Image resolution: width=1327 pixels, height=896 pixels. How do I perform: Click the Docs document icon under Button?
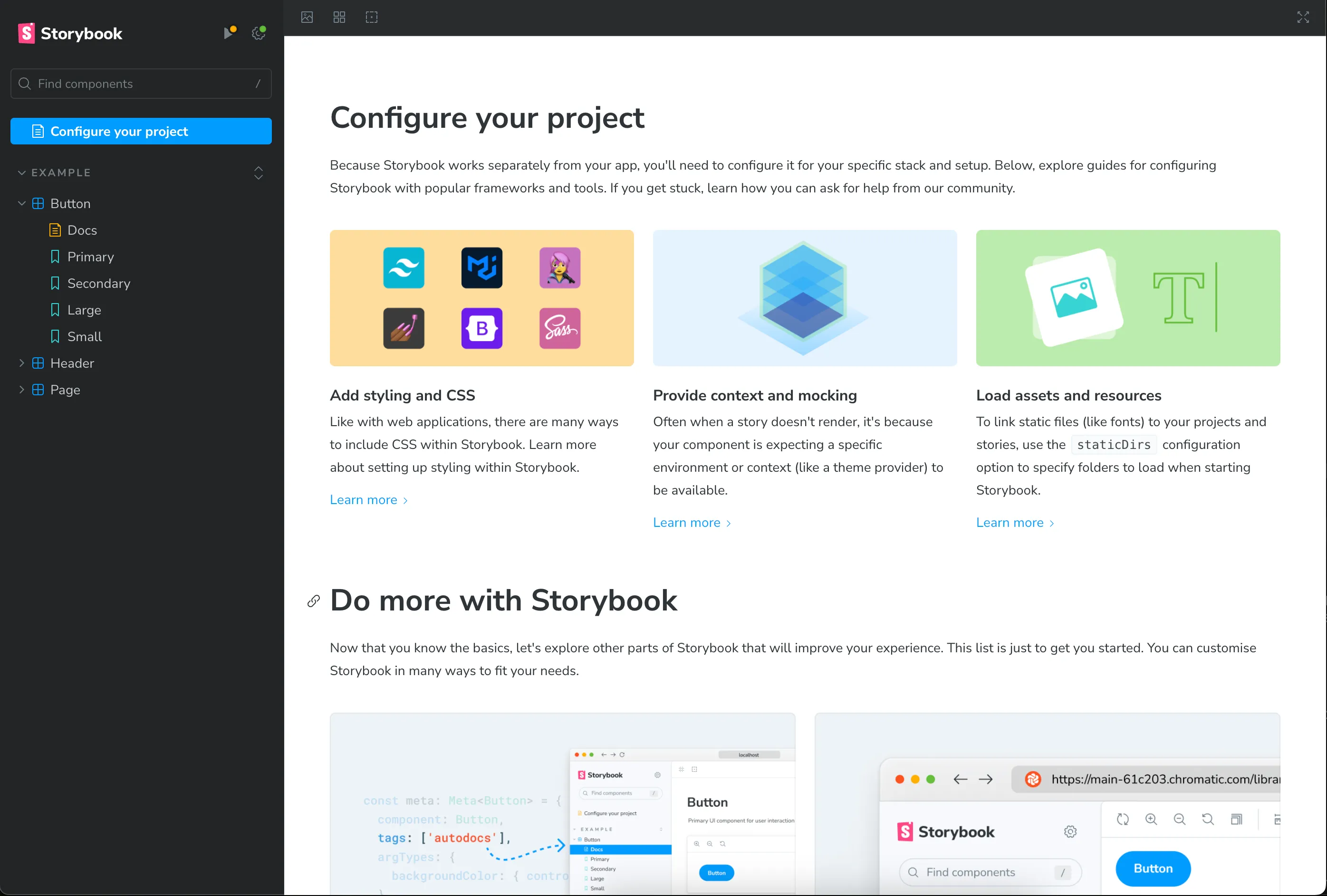(x=56, y=230)
